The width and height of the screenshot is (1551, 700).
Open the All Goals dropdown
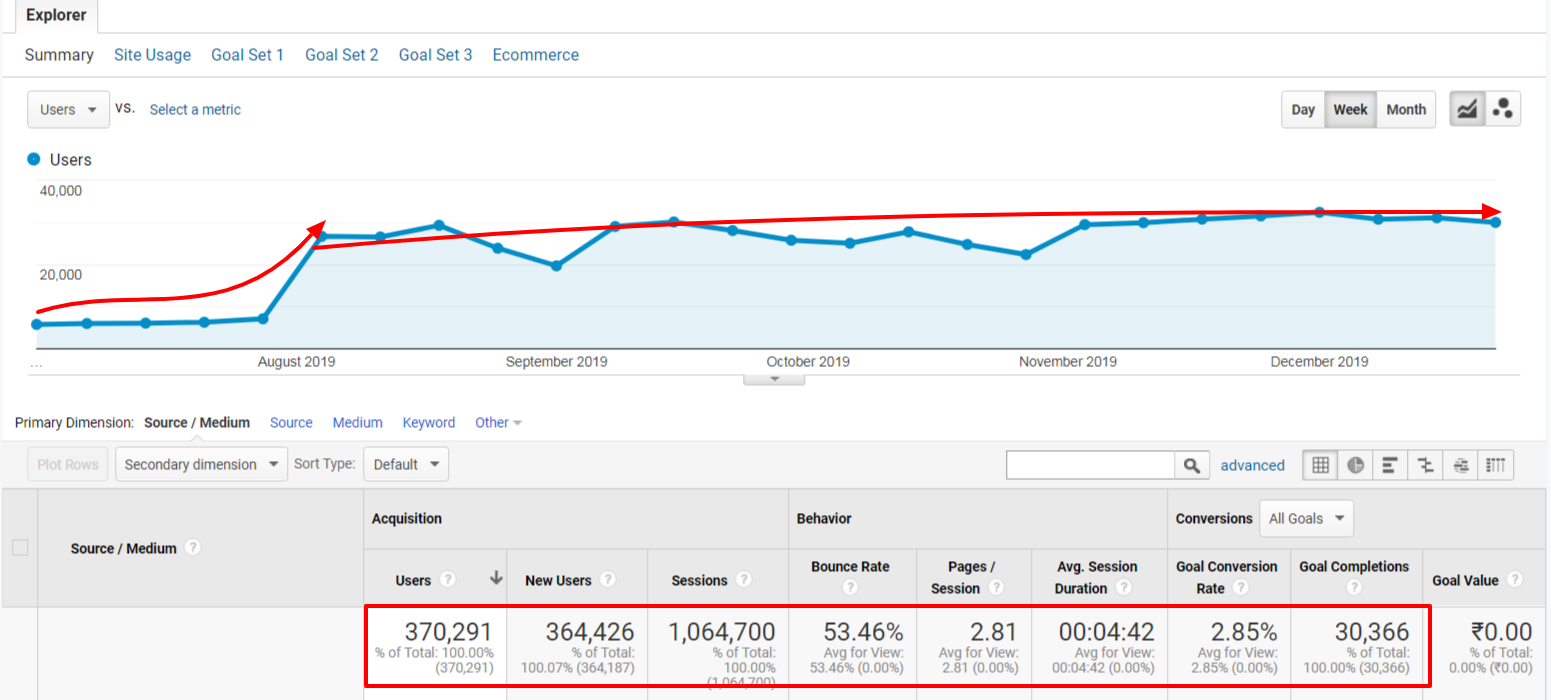1306,518
